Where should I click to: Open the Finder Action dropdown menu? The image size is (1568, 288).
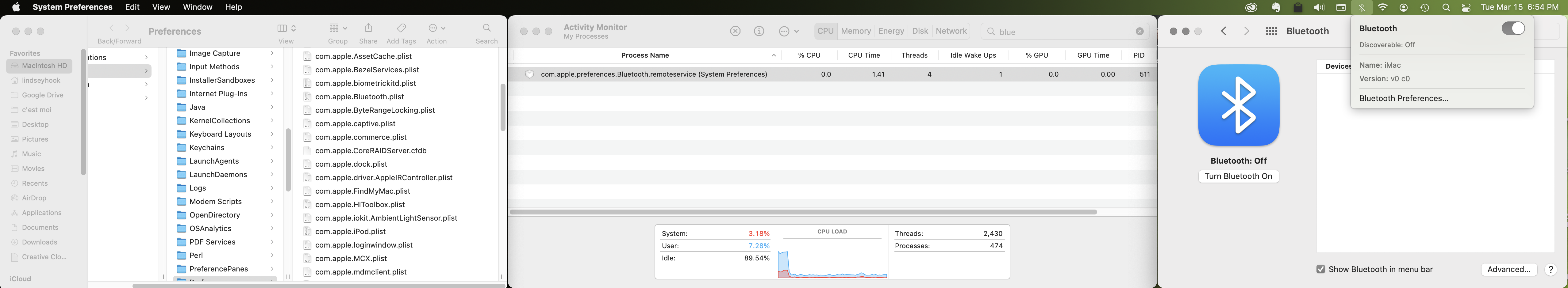436,28
